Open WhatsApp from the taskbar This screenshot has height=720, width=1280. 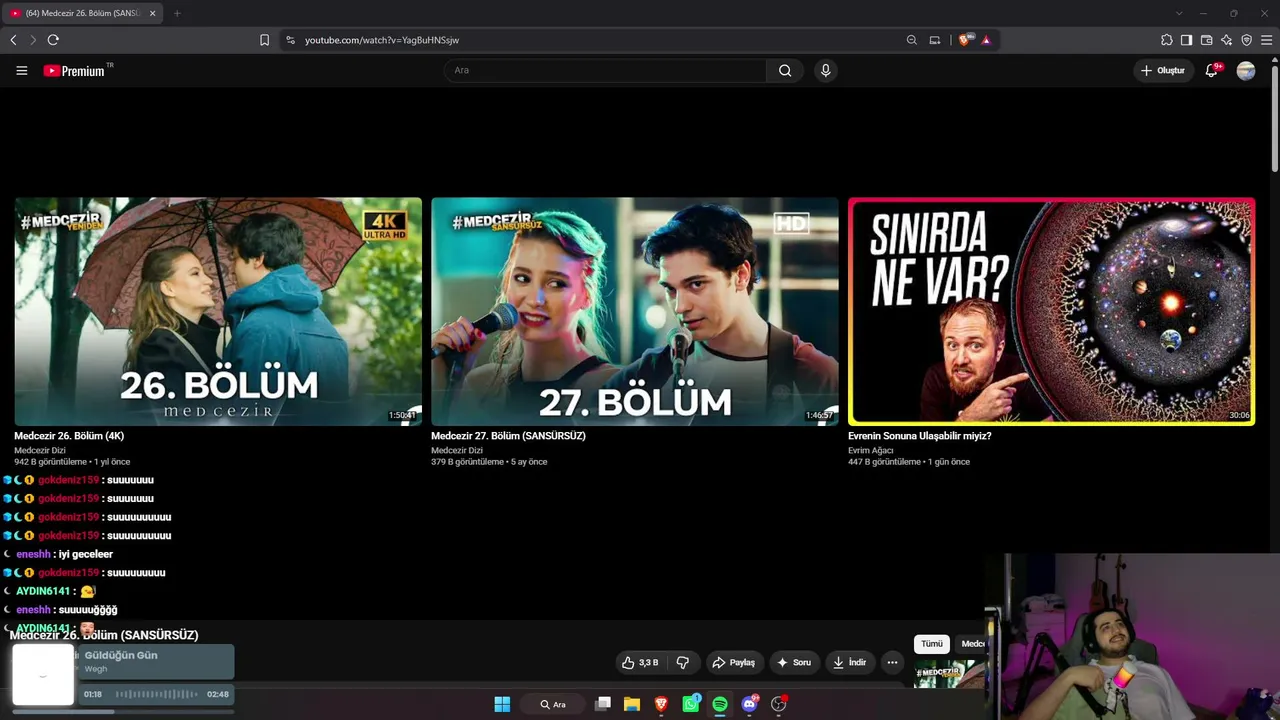[x=691, y=704]
